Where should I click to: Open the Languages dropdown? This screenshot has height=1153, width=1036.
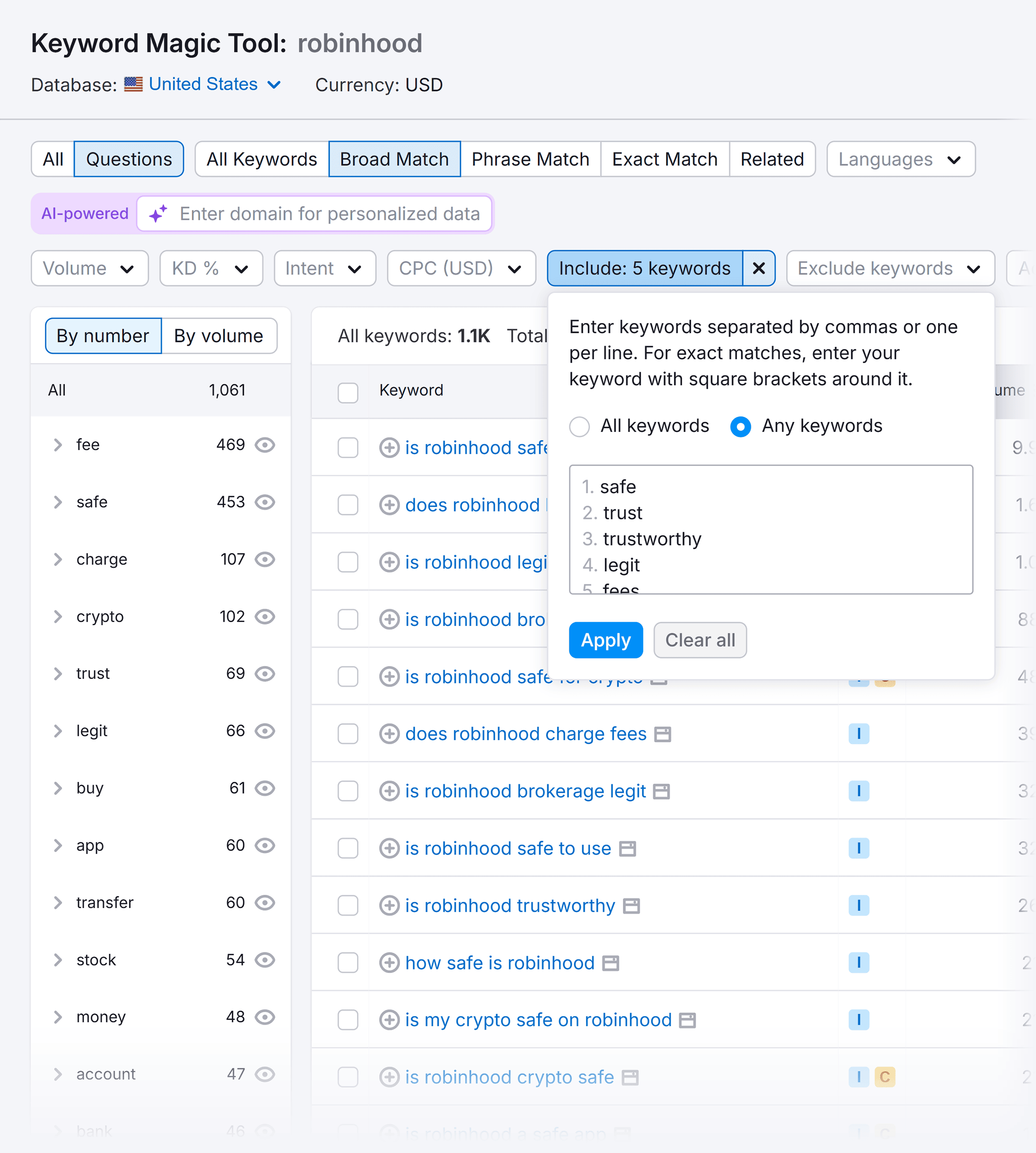(x=901, y=160)
